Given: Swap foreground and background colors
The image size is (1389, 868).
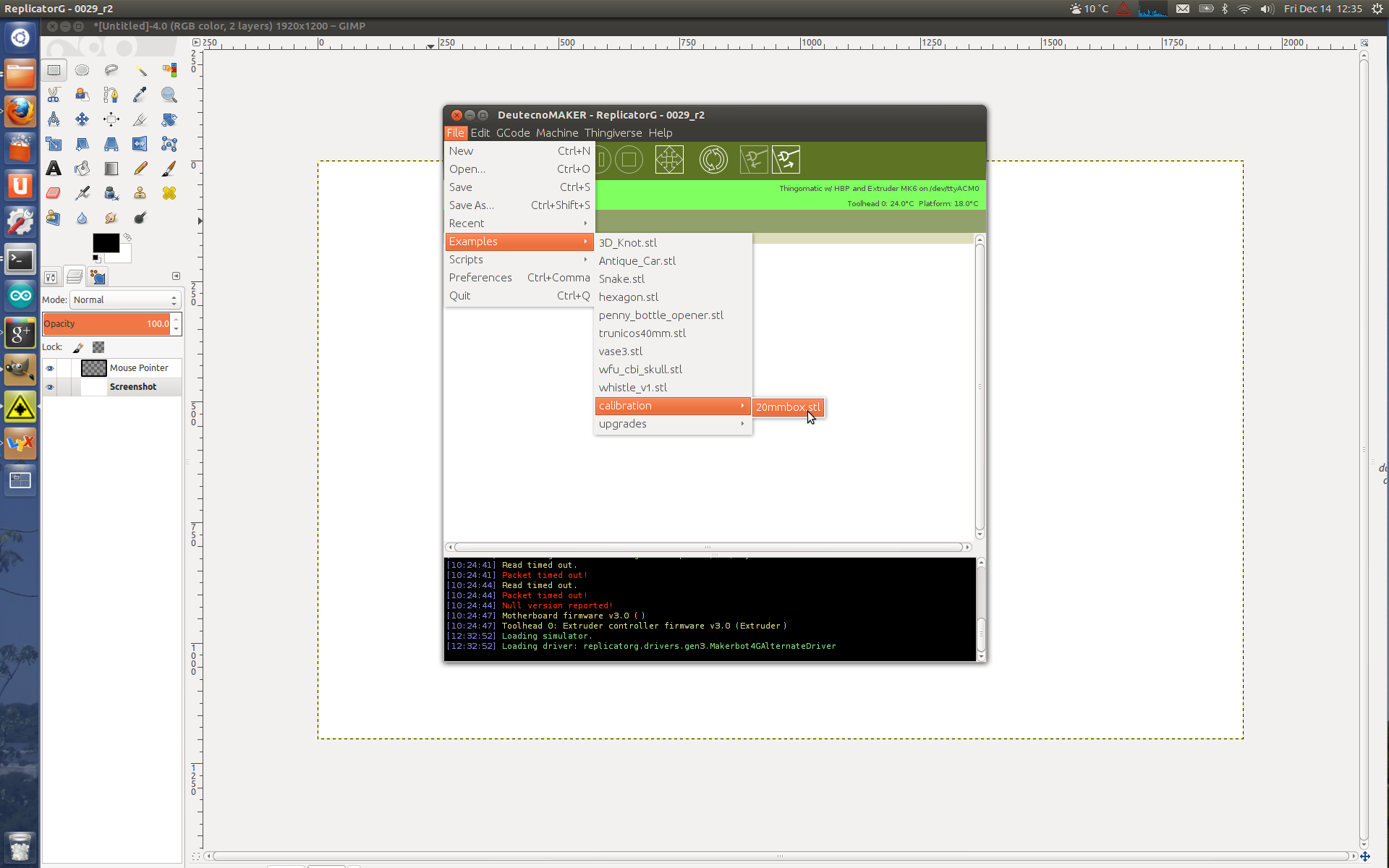Looking at the screenshot, I should (127, 237).
